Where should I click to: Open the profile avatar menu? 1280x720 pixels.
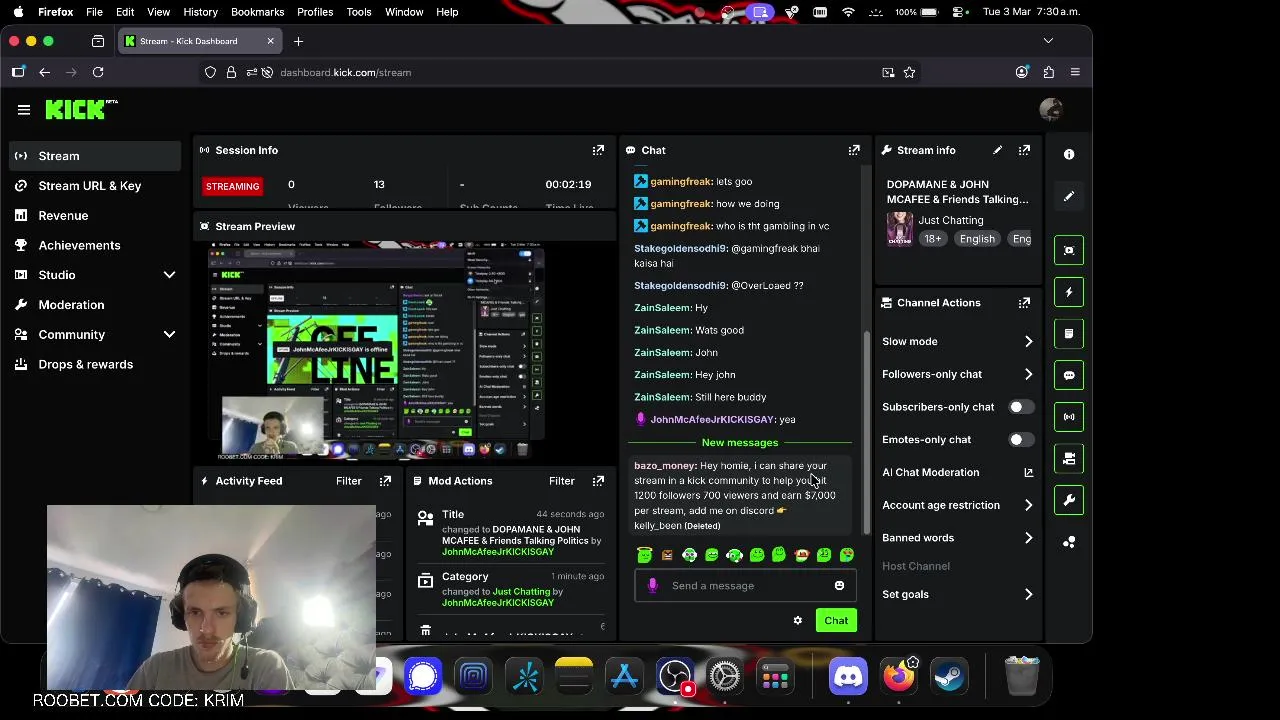point(1050,110)
